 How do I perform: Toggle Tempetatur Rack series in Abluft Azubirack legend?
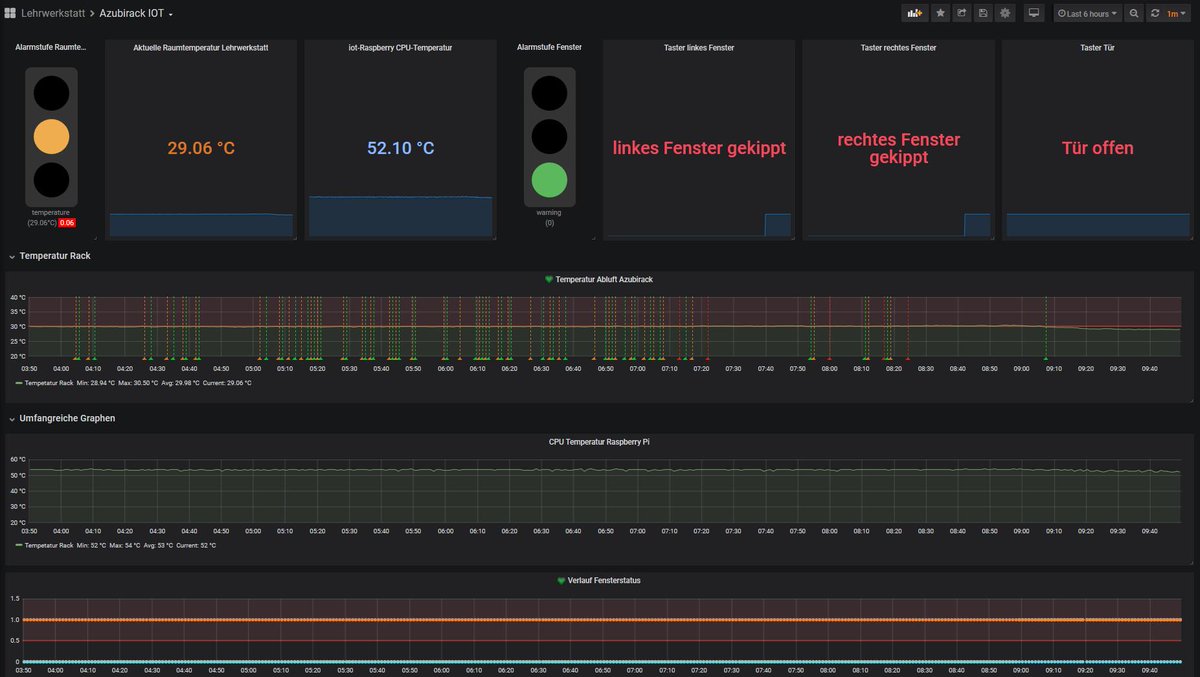tap(49, 383)
